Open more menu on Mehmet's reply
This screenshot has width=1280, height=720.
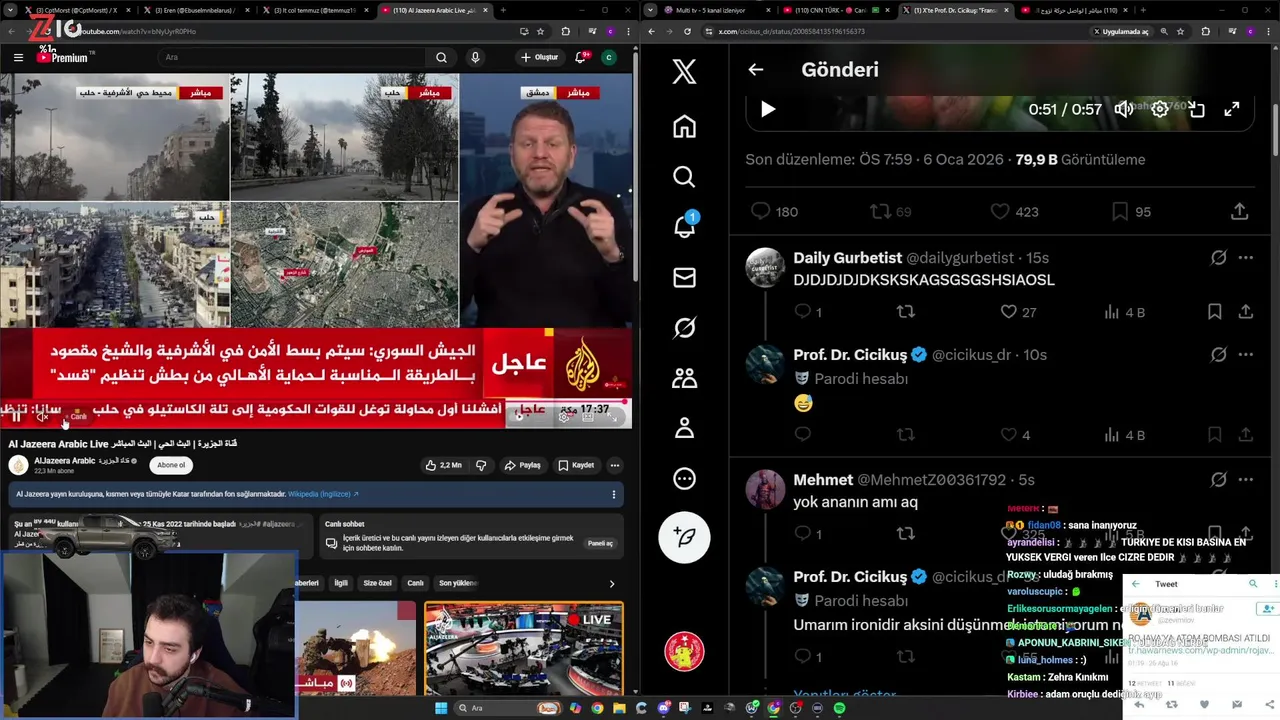pyautogui.click(x=1246, y=480)
